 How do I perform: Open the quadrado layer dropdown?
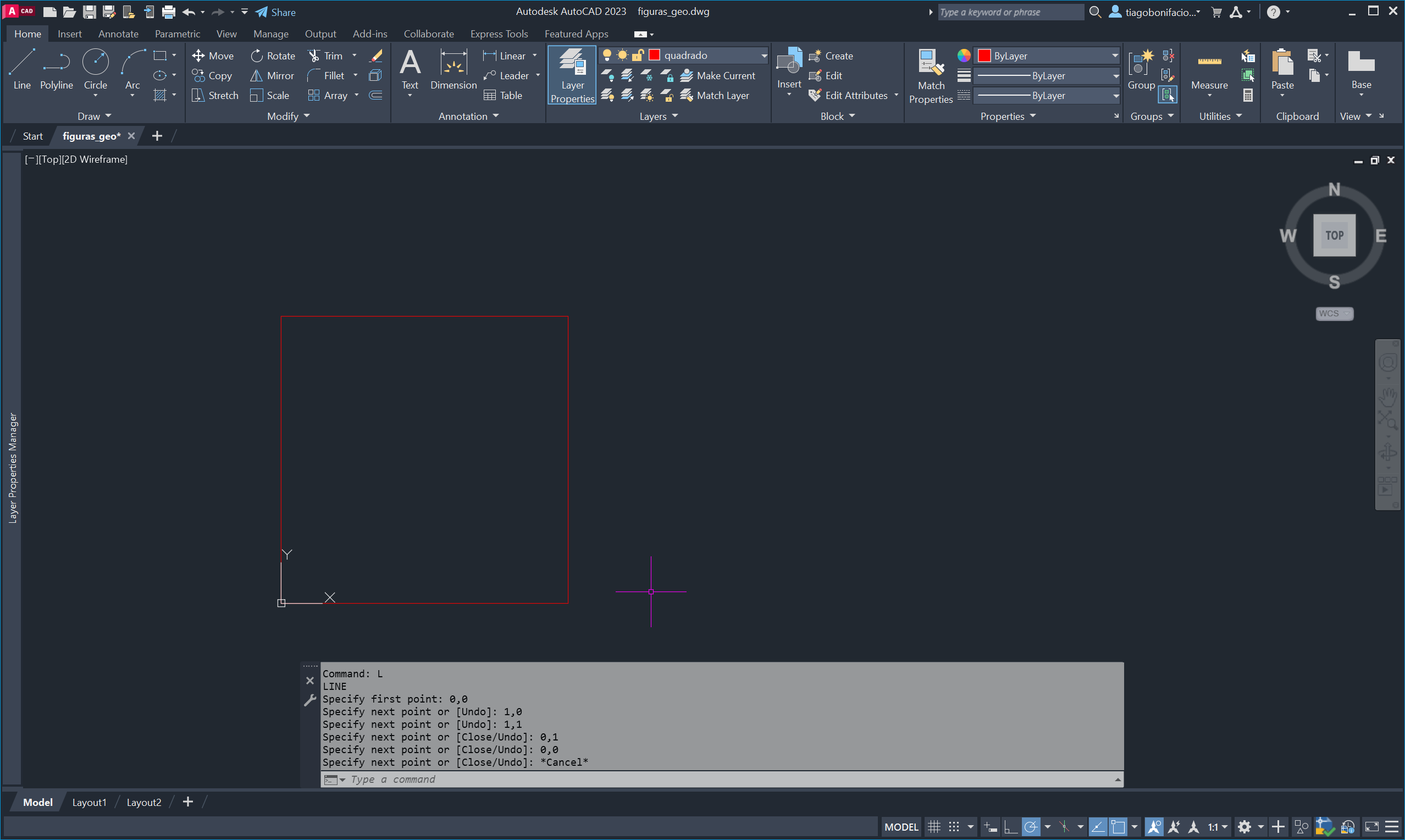click(x=764, y=56)
